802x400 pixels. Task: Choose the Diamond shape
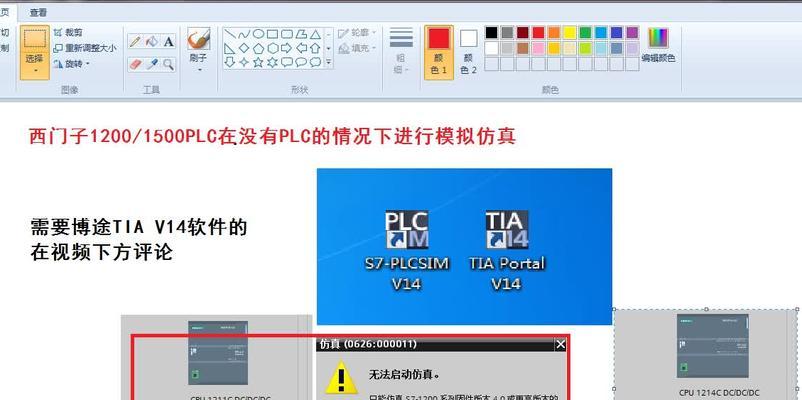pyautogui.click(x=244, y=48)
